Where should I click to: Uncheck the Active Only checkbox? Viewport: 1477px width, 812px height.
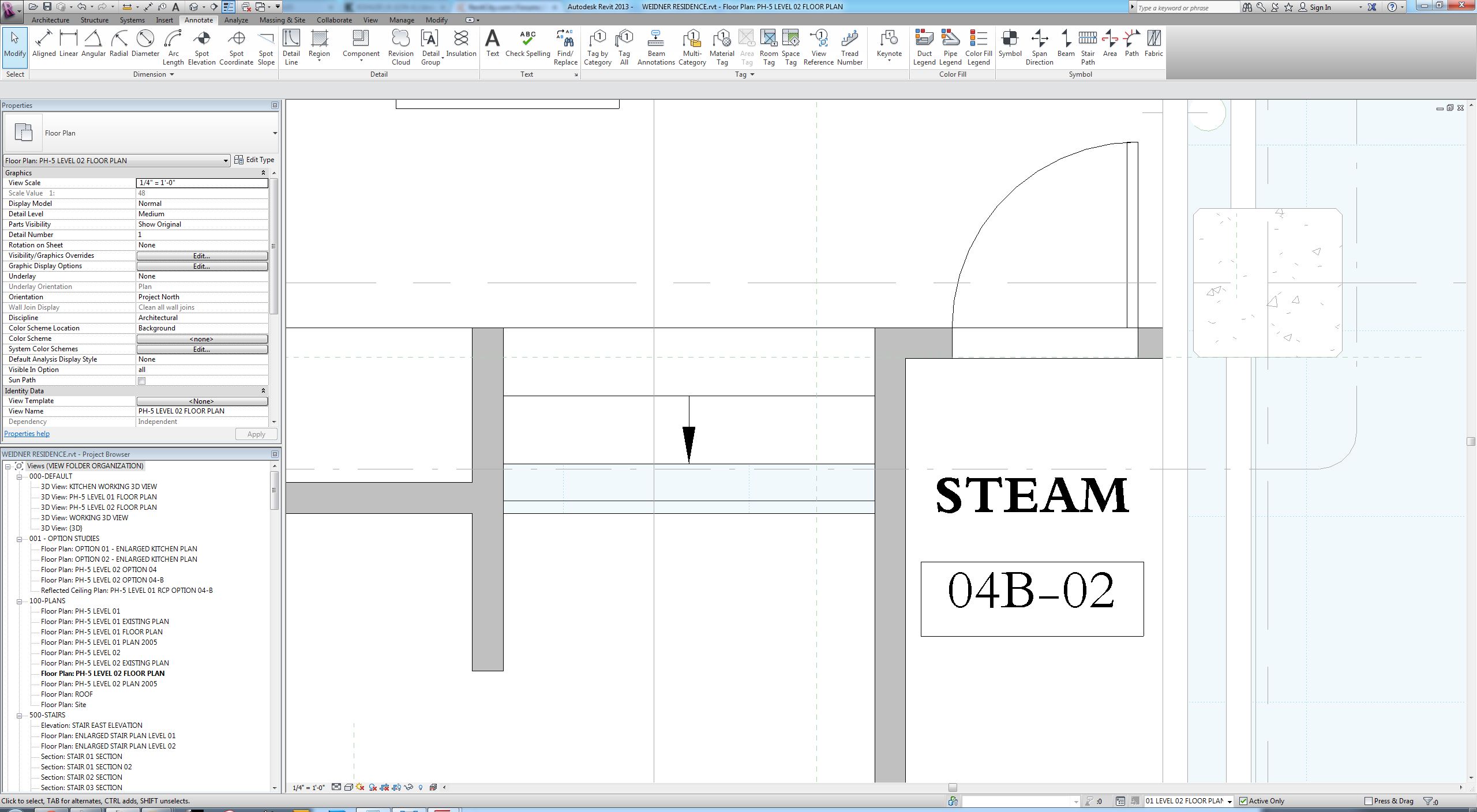(x=1244, y=801)
